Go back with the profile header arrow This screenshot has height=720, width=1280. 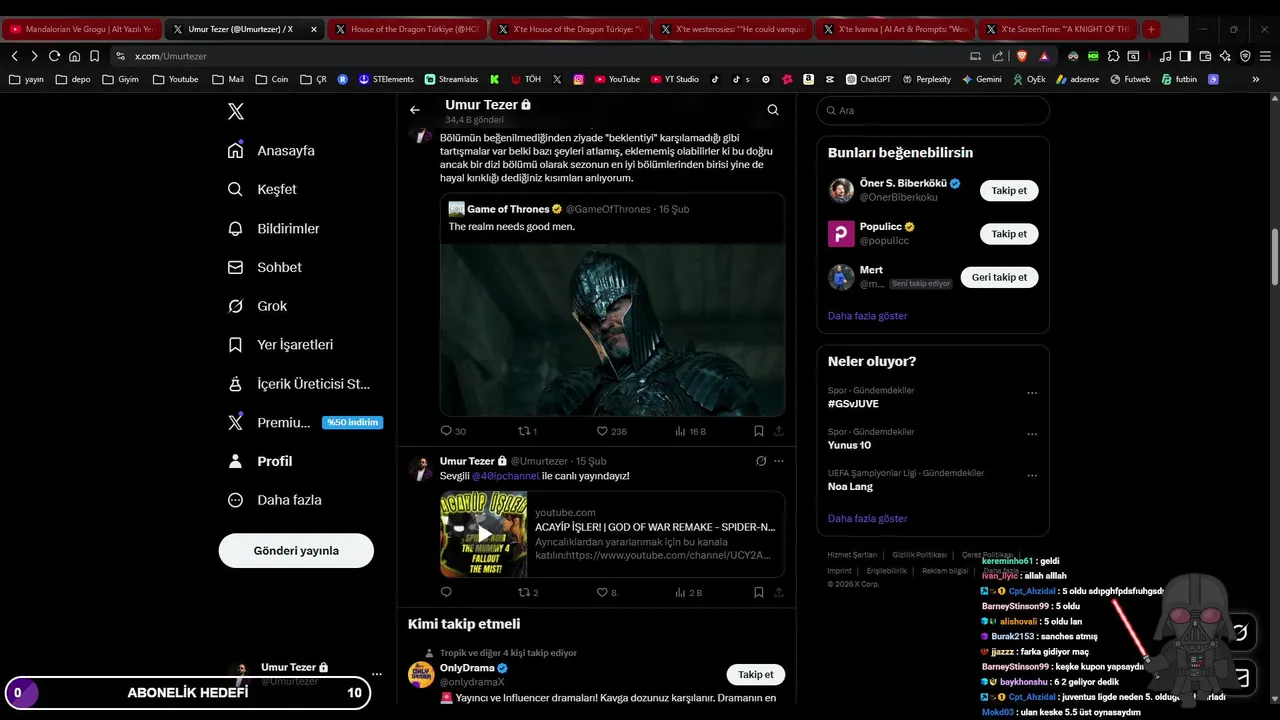(x=415, y=110)
